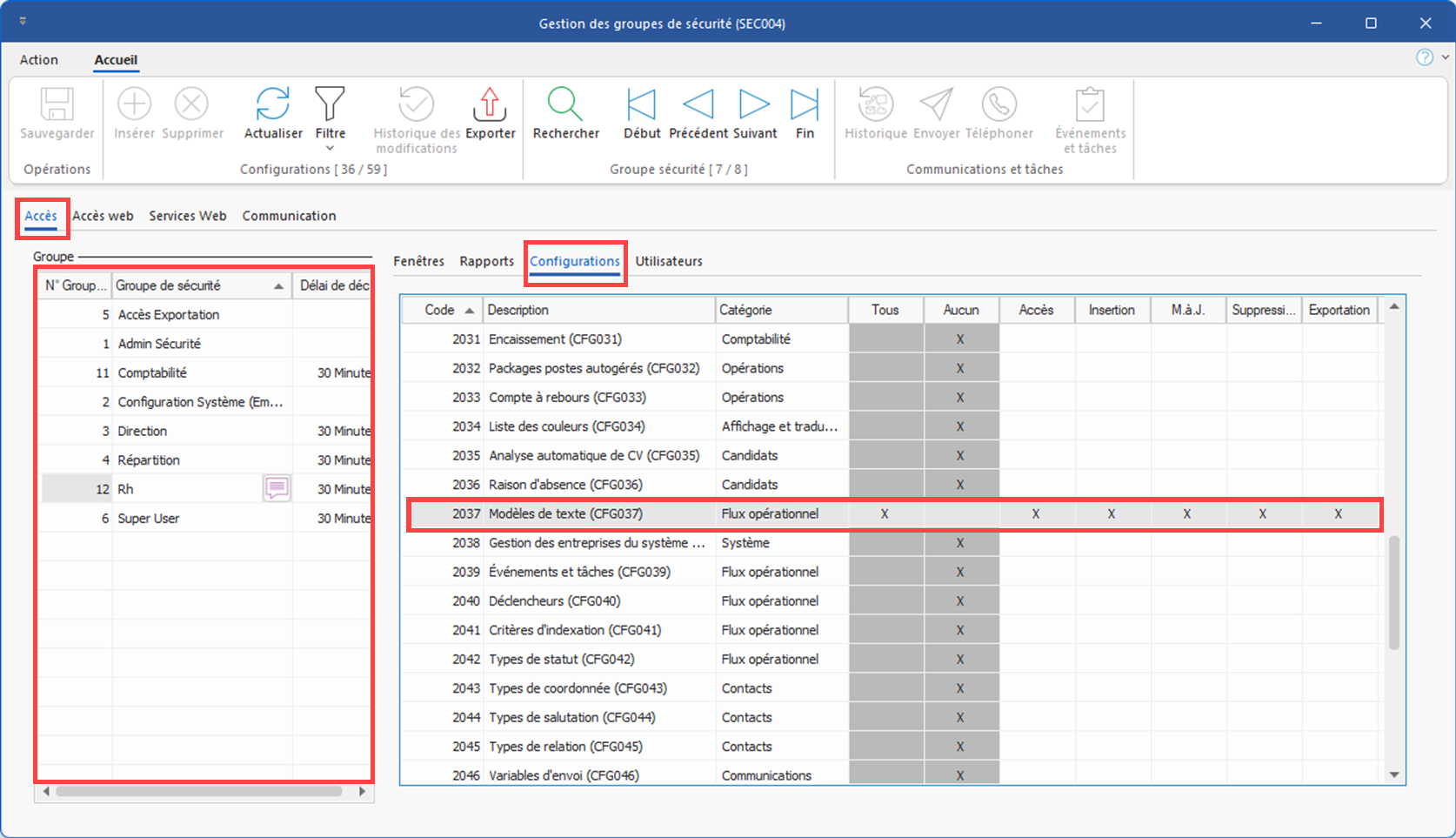1456x838 pixels.
Task: Open the Action ribbon tab
Action: [x=39, y=60]
